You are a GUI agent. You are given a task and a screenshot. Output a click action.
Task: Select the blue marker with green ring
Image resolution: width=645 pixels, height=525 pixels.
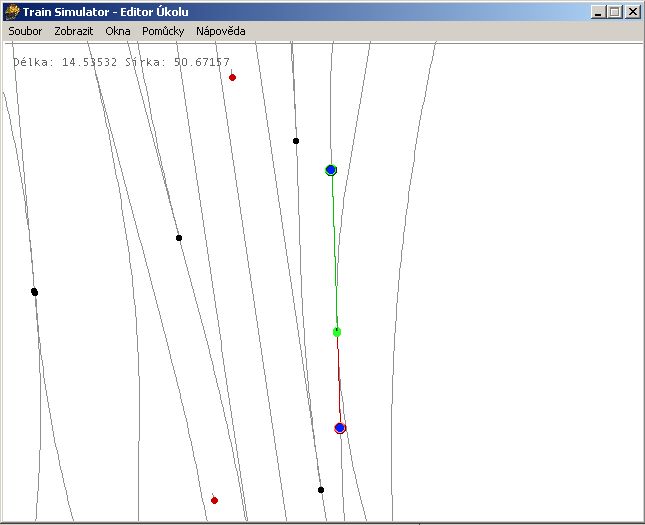[x=331, y=170]
